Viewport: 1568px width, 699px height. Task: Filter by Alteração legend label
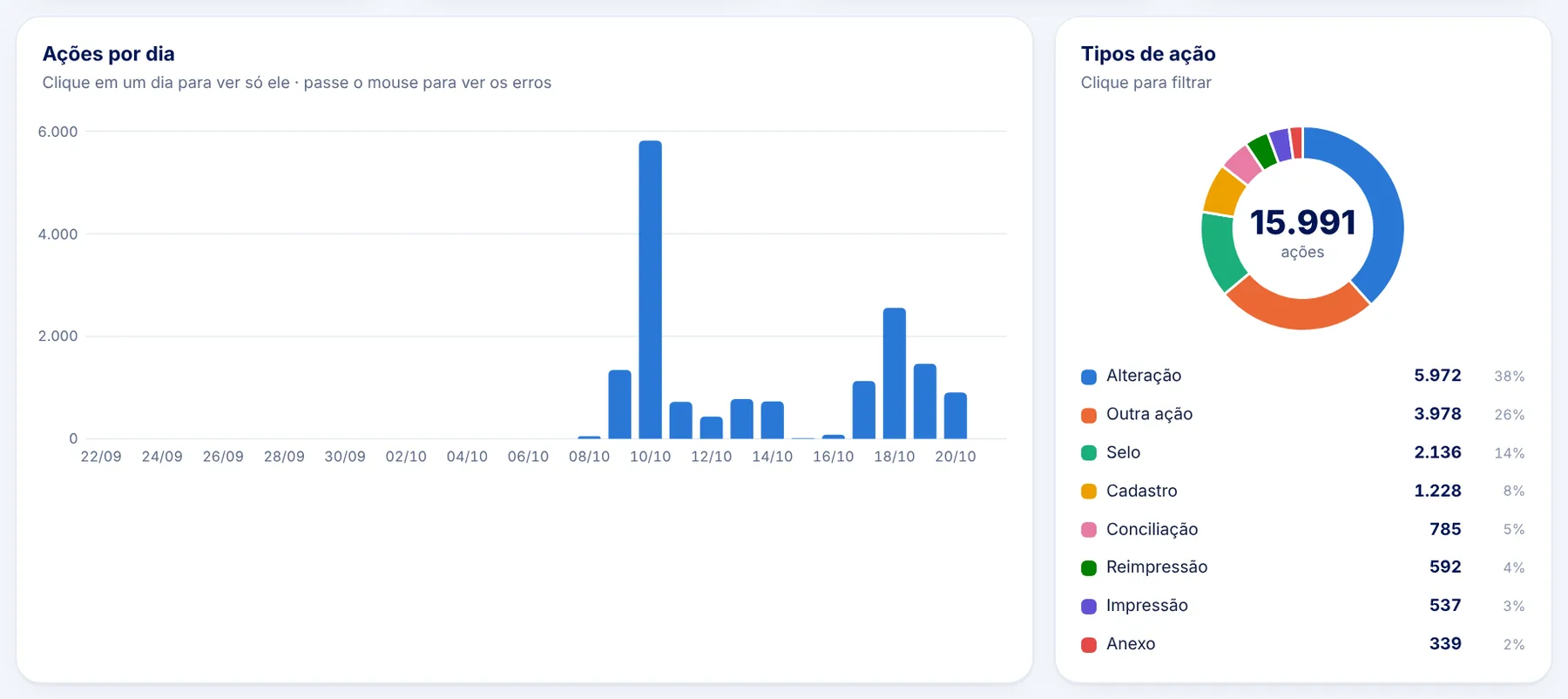point(1144,376)
